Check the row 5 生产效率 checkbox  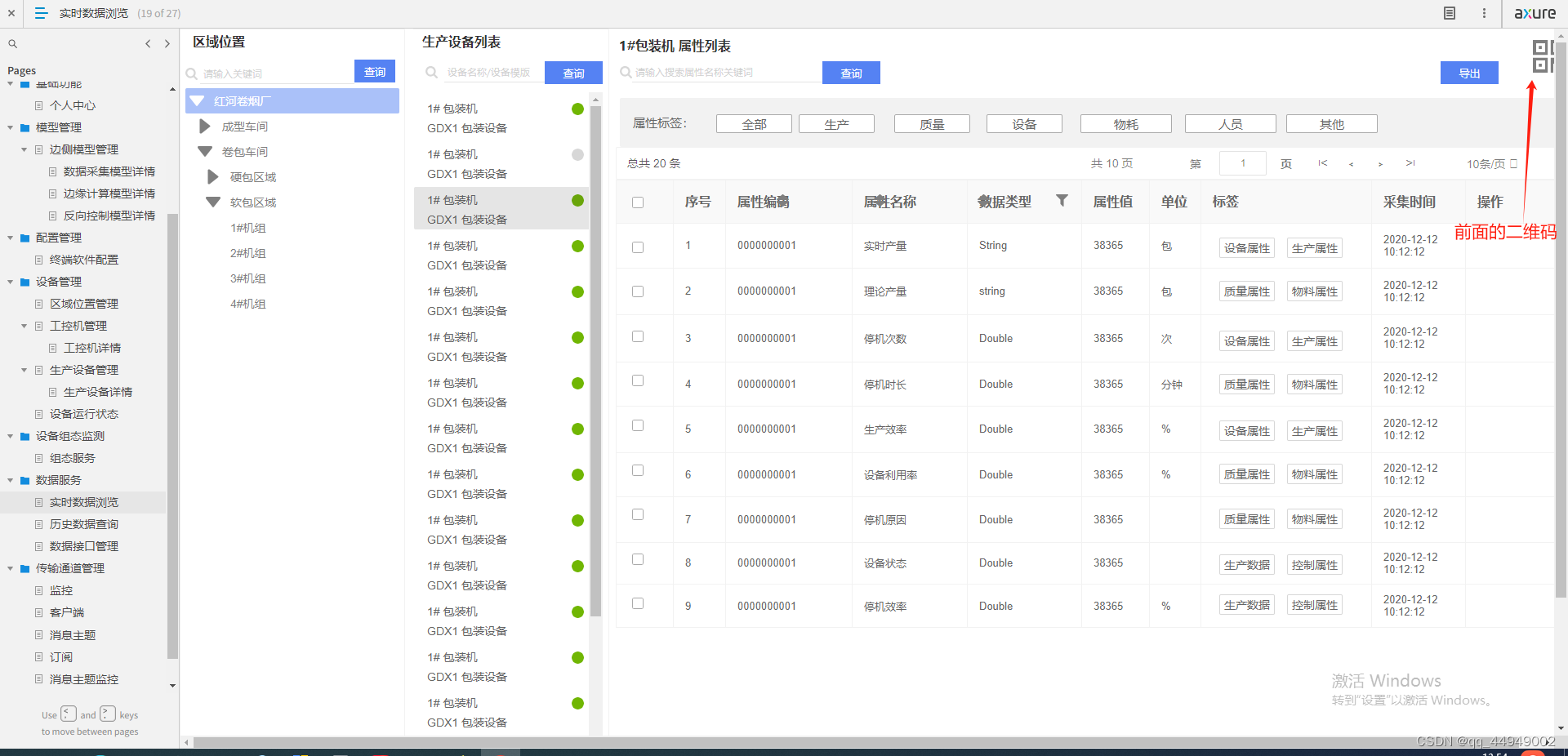638,425
